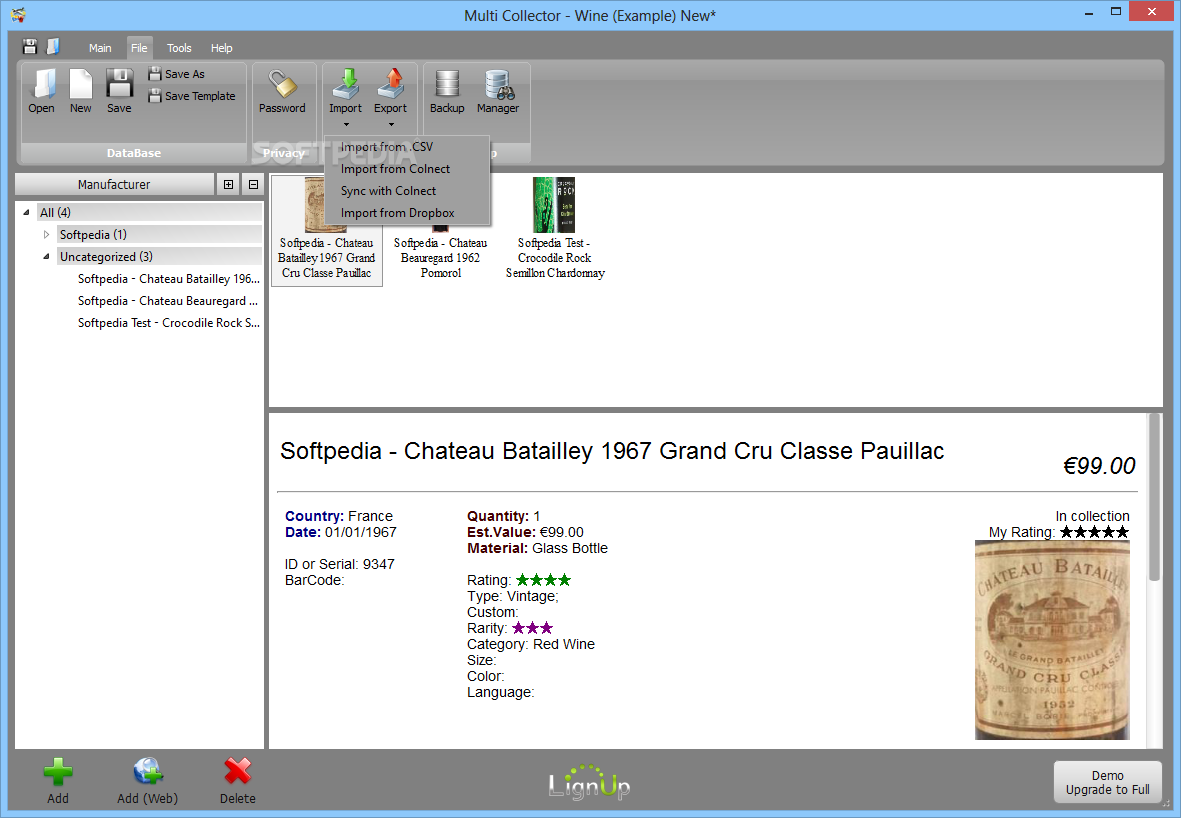Open a database with Open icon

coord(41,90)
